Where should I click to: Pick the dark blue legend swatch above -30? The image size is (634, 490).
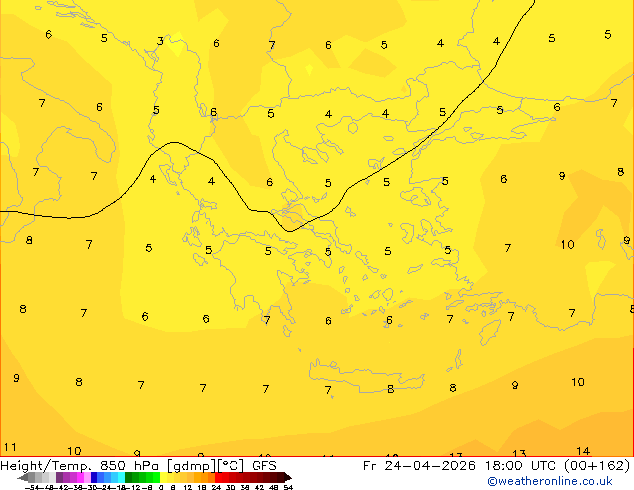[x=94, y=477]
